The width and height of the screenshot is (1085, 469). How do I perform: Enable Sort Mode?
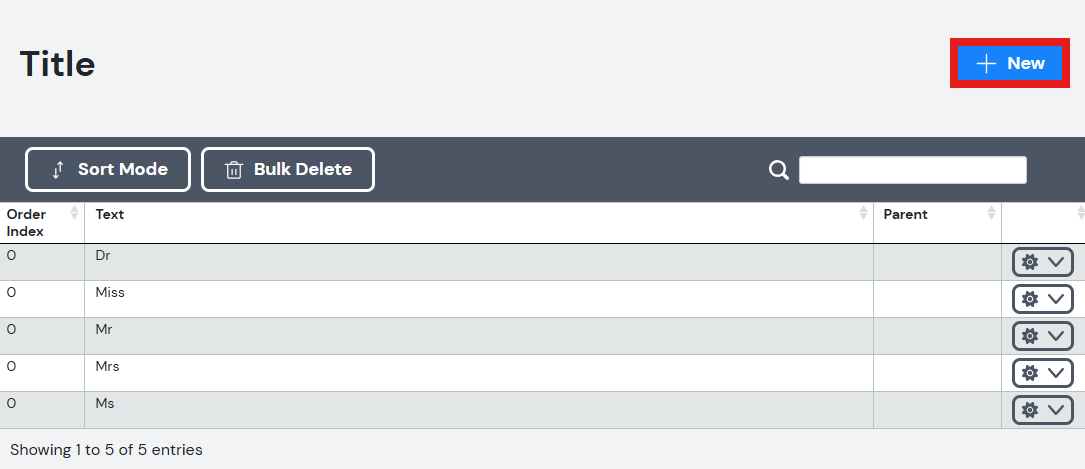click(108, 169)
